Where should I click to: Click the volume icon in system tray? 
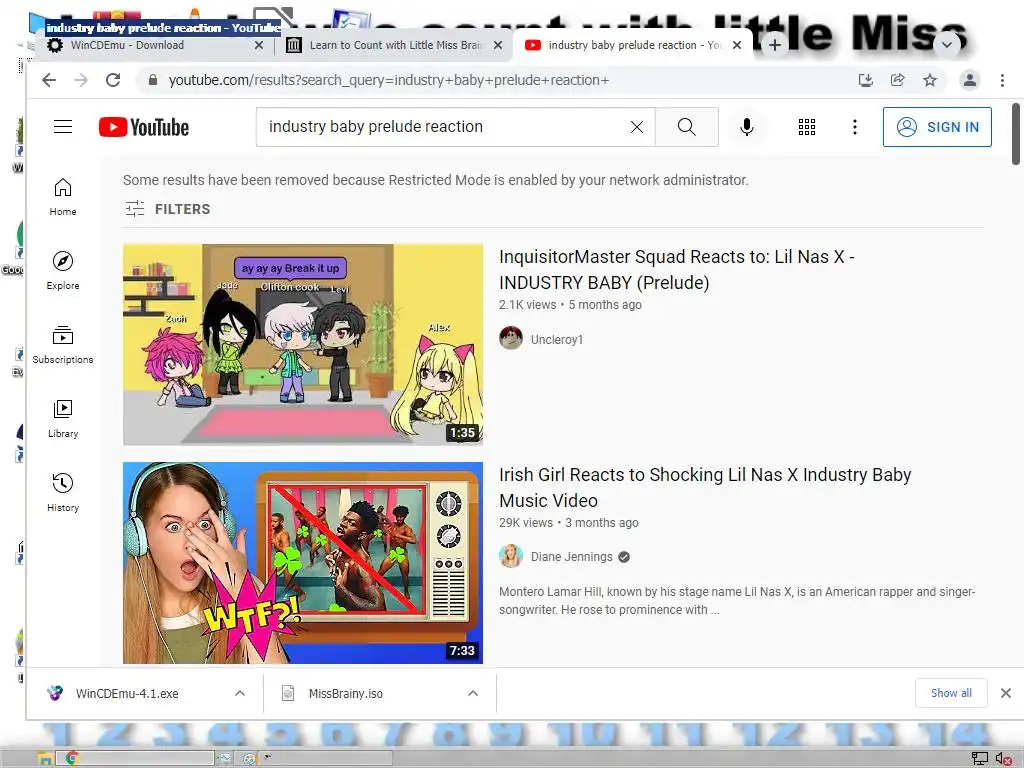pyautogui.click(x=1003, y=758)
